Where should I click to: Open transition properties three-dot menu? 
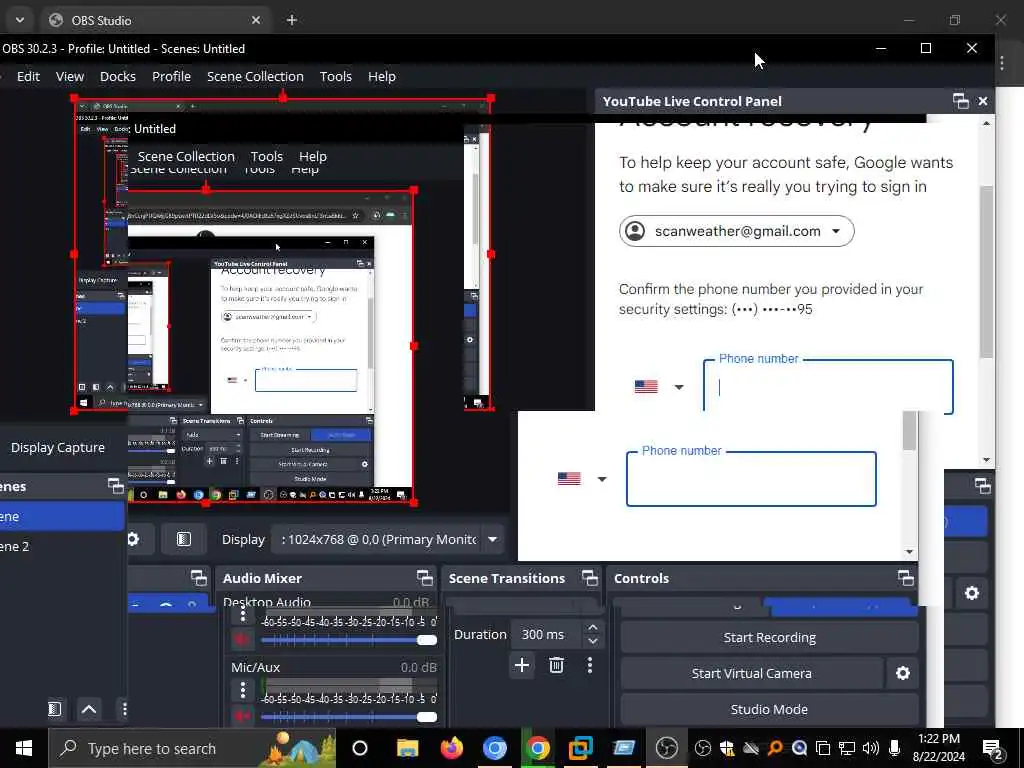click(590, 665)
